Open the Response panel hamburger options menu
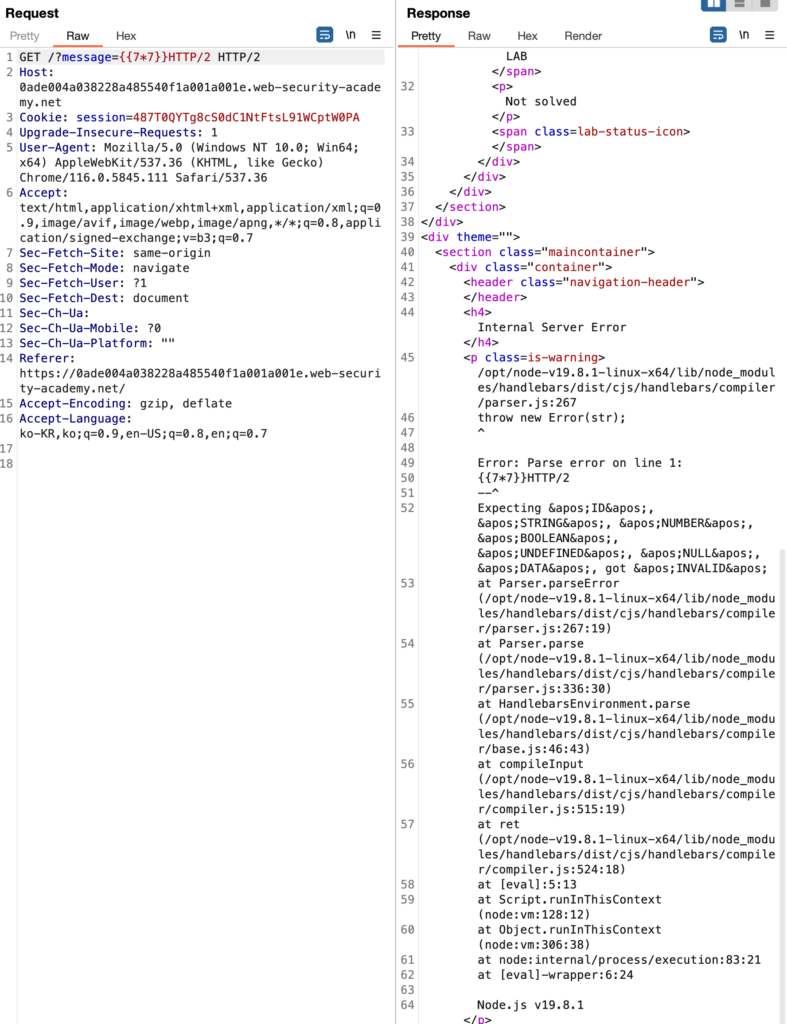This screenshot has height=1024, width=787. click(x=769, y=35)
